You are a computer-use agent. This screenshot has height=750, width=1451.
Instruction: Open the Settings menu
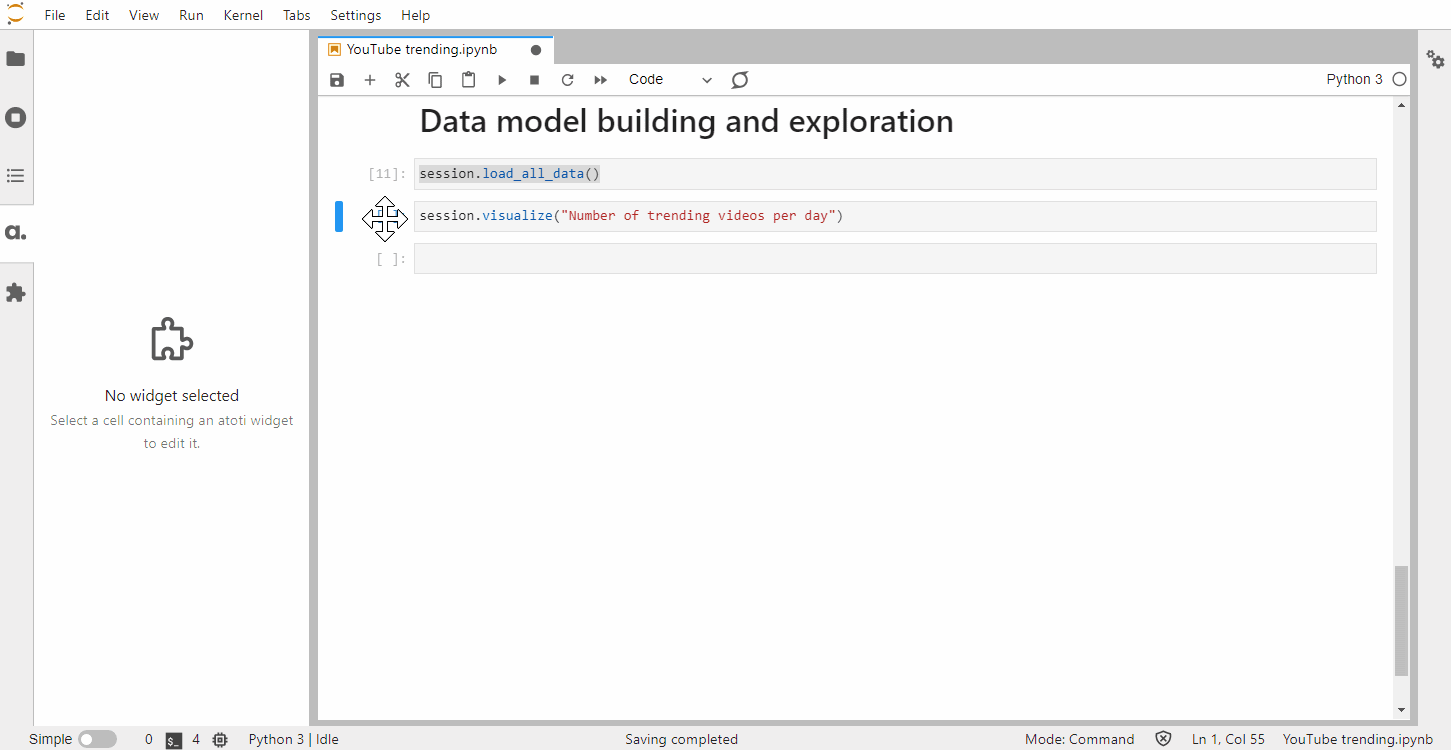(x=356, y=15)
